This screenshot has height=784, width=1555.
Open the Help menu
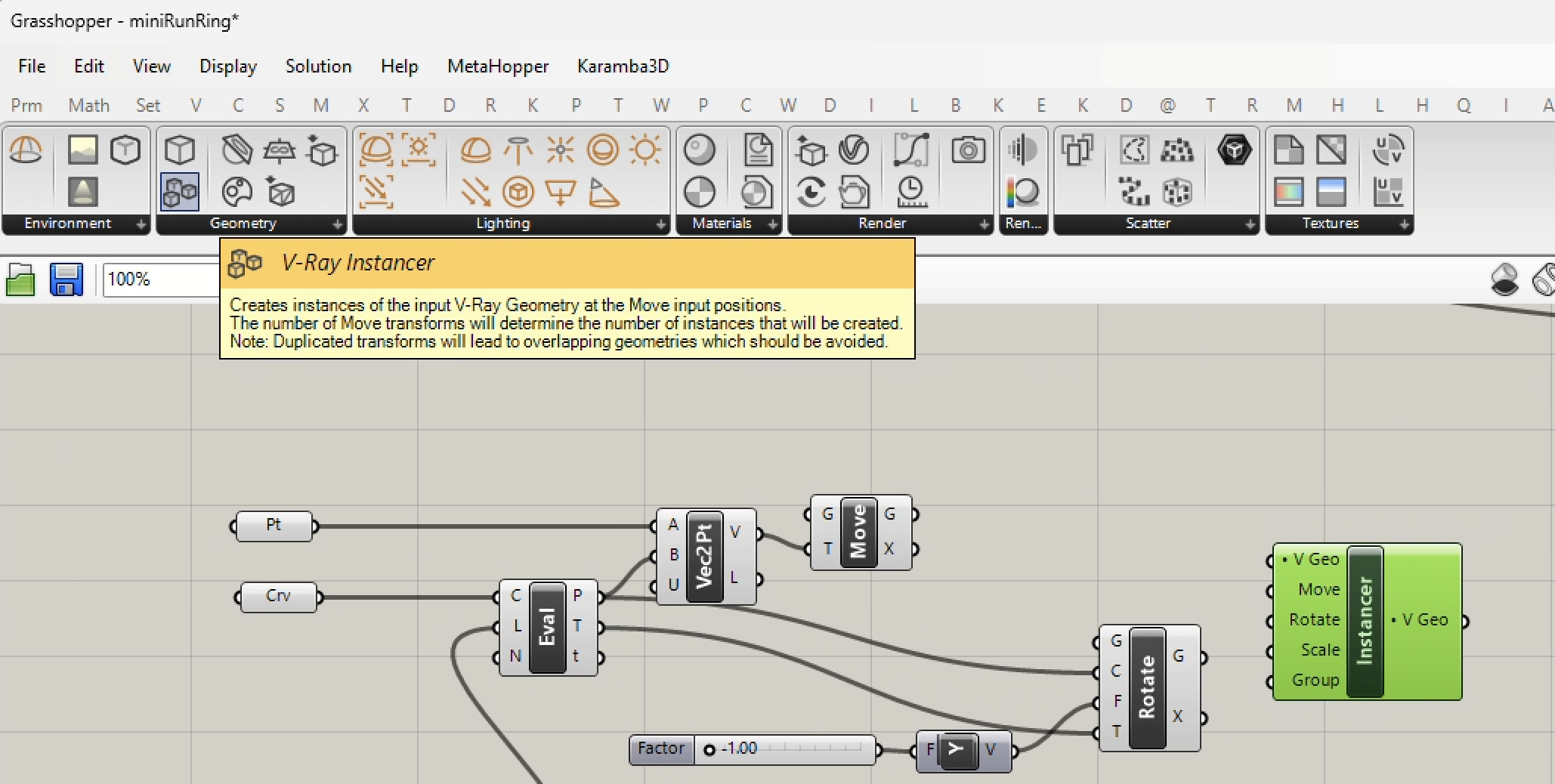[400, 66]
